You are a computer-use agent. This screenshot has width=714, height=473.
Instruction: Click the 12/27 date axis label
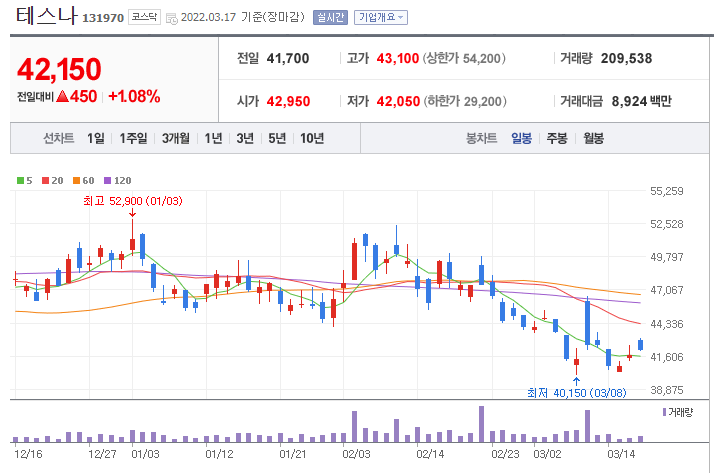pos(102,454)
